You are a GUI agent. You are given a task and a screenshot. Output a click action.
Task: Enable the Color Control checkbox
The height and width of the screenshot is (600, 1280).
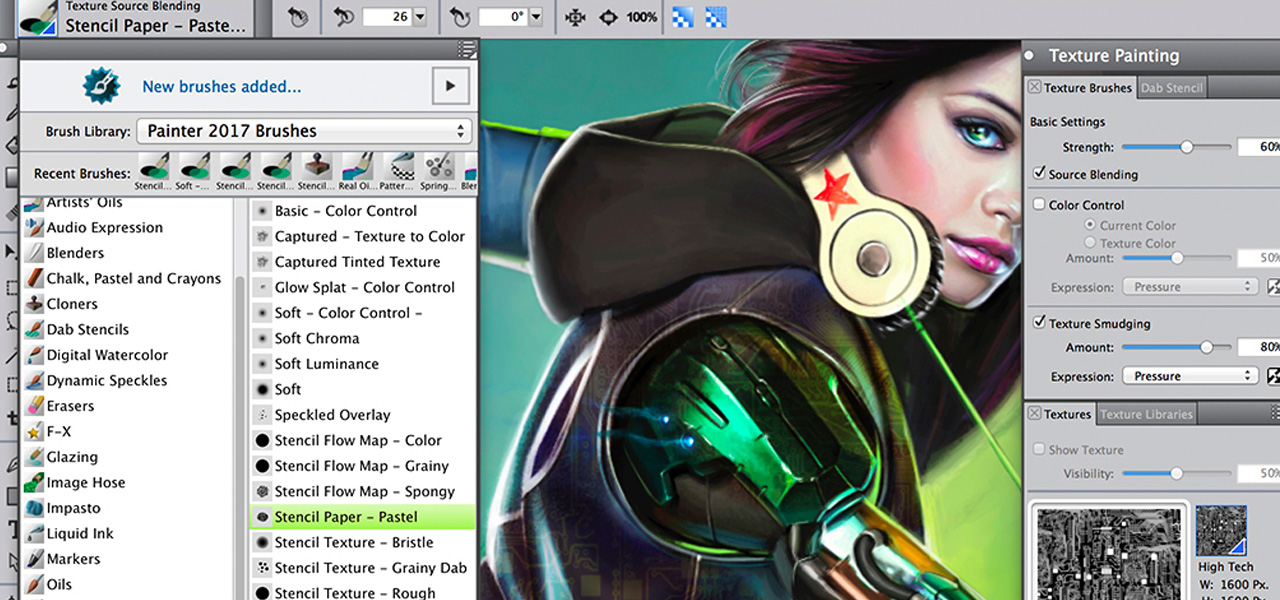click(x=1040, y=205)
